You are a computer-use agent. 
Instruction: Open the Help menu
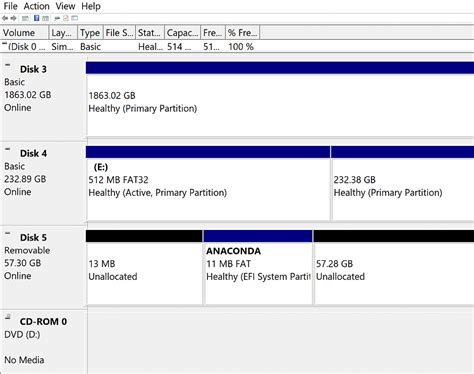point(91,6)
